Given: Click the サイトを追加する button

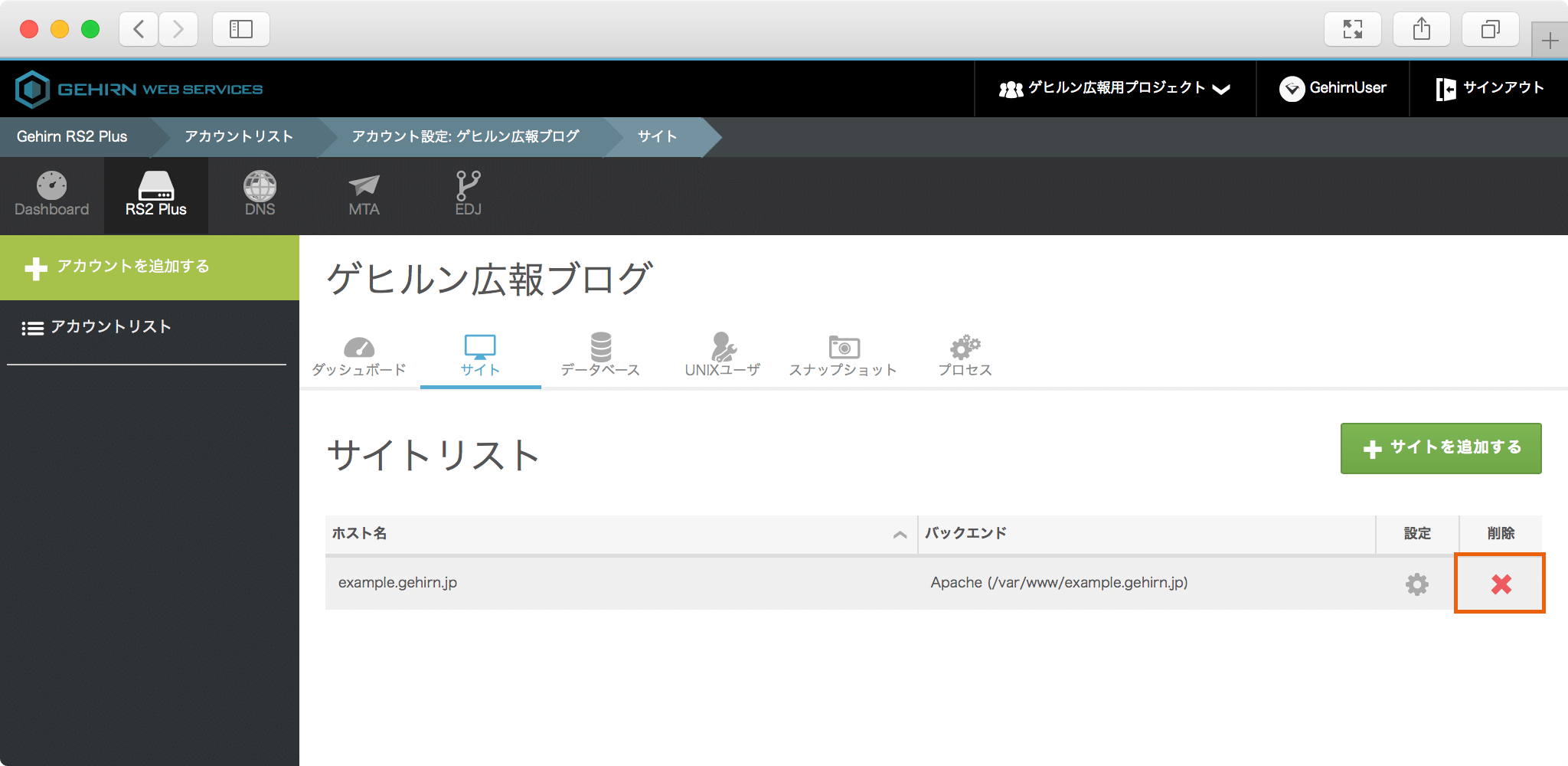Looking at the screenshot, I should click(1440, 448).
